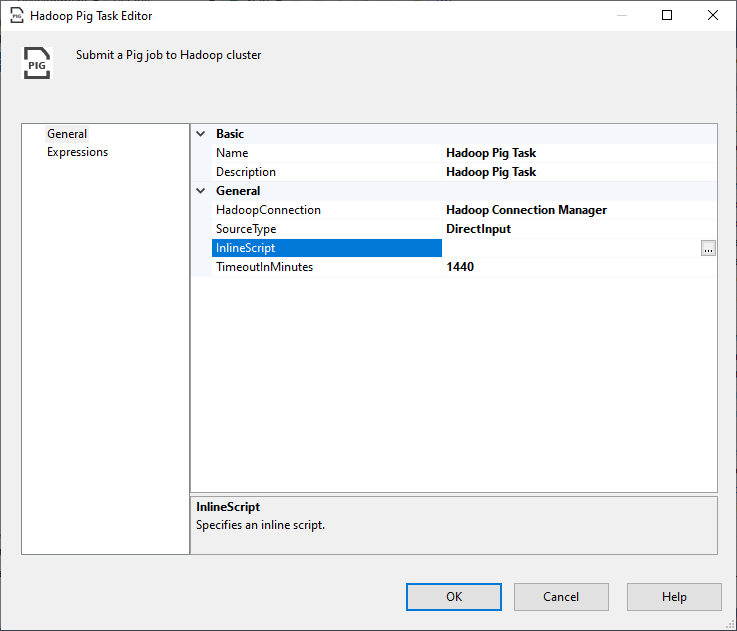Select the HadoopConnection property row
The height and width of the screenshot is (631, 737).
click(268, 210)
